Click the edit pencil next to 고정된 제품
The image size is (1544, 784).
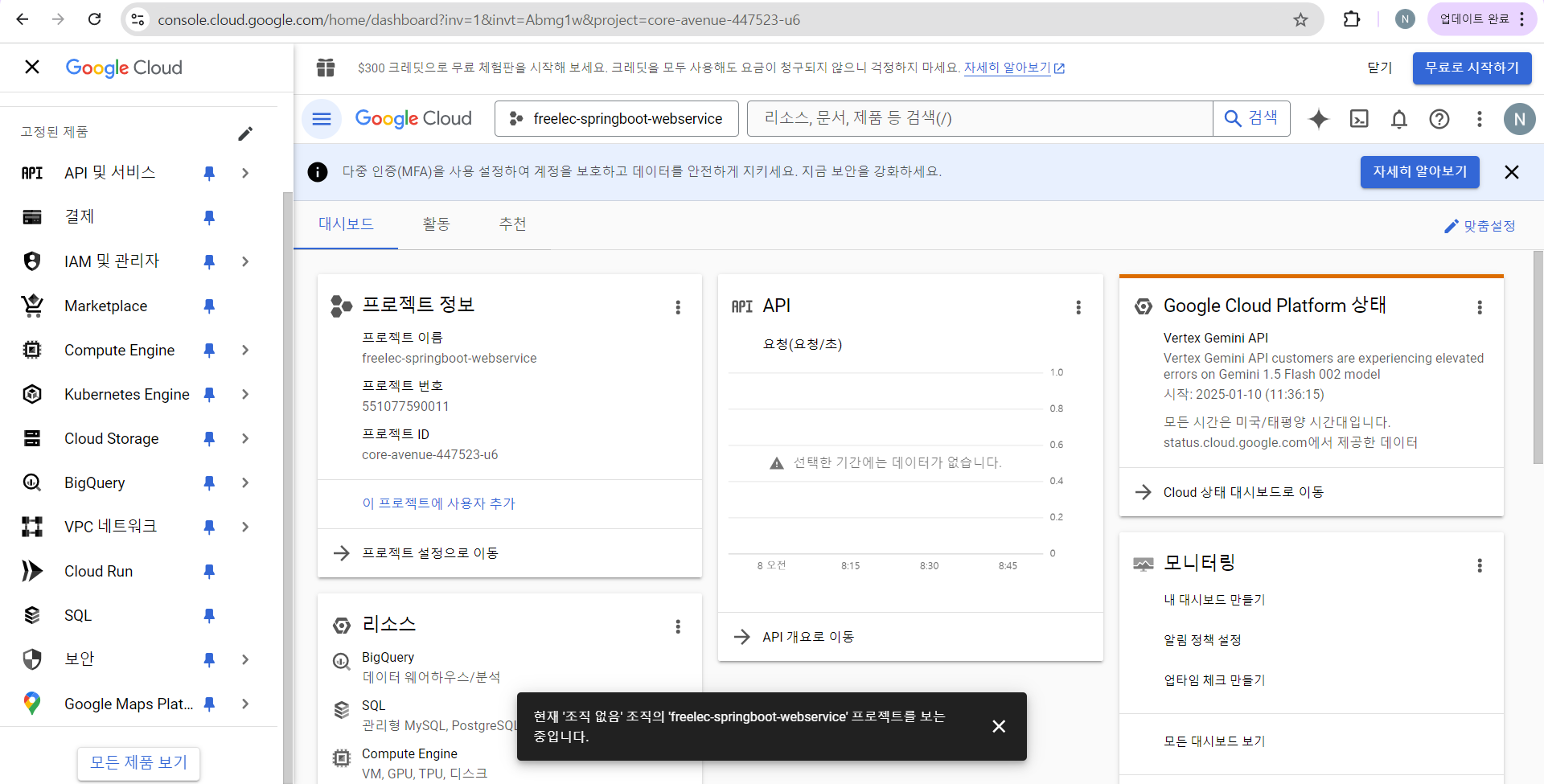pos(245,133)
